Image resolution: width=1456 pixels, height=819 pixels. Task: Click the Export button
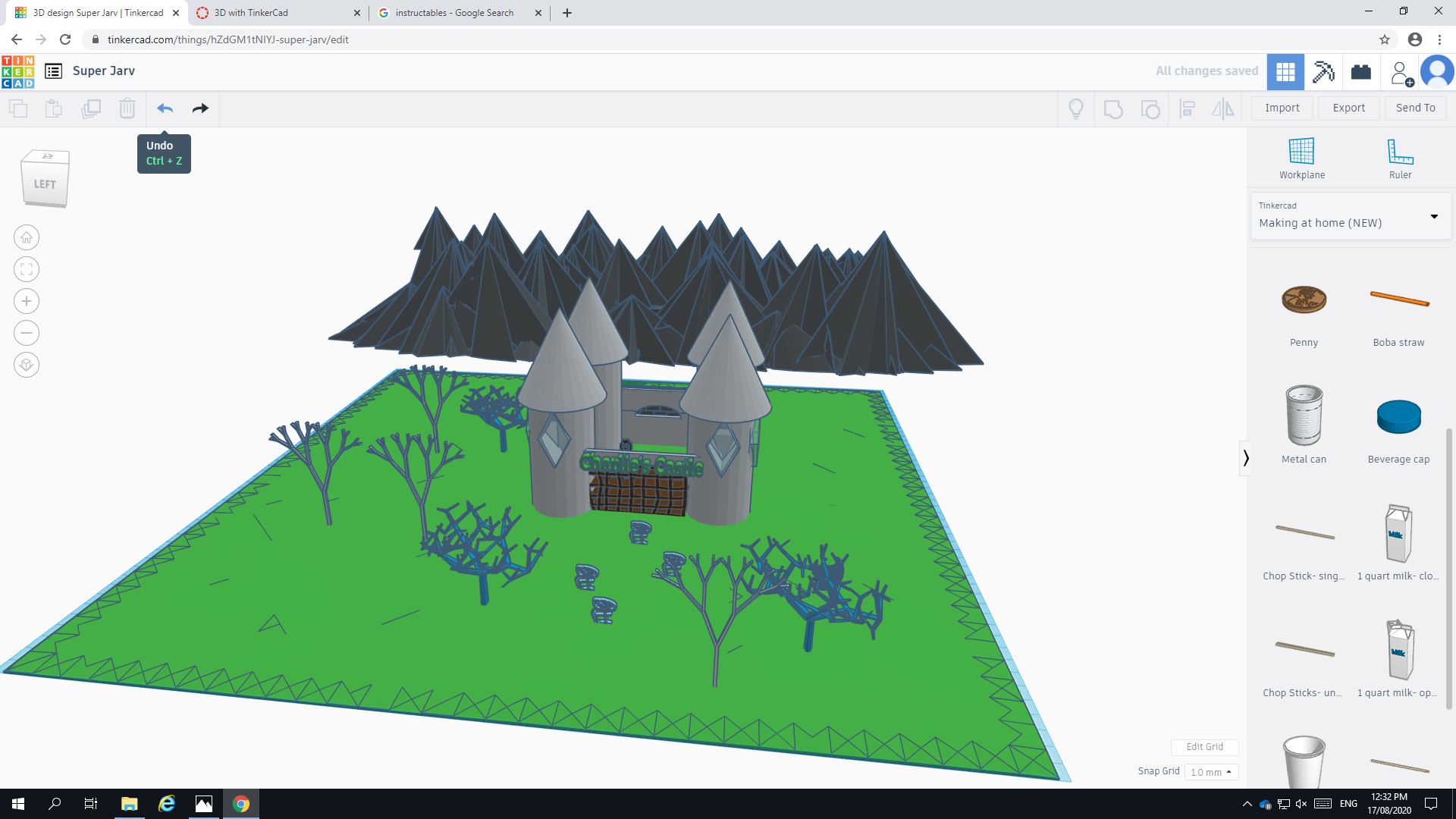point(1348,108)
